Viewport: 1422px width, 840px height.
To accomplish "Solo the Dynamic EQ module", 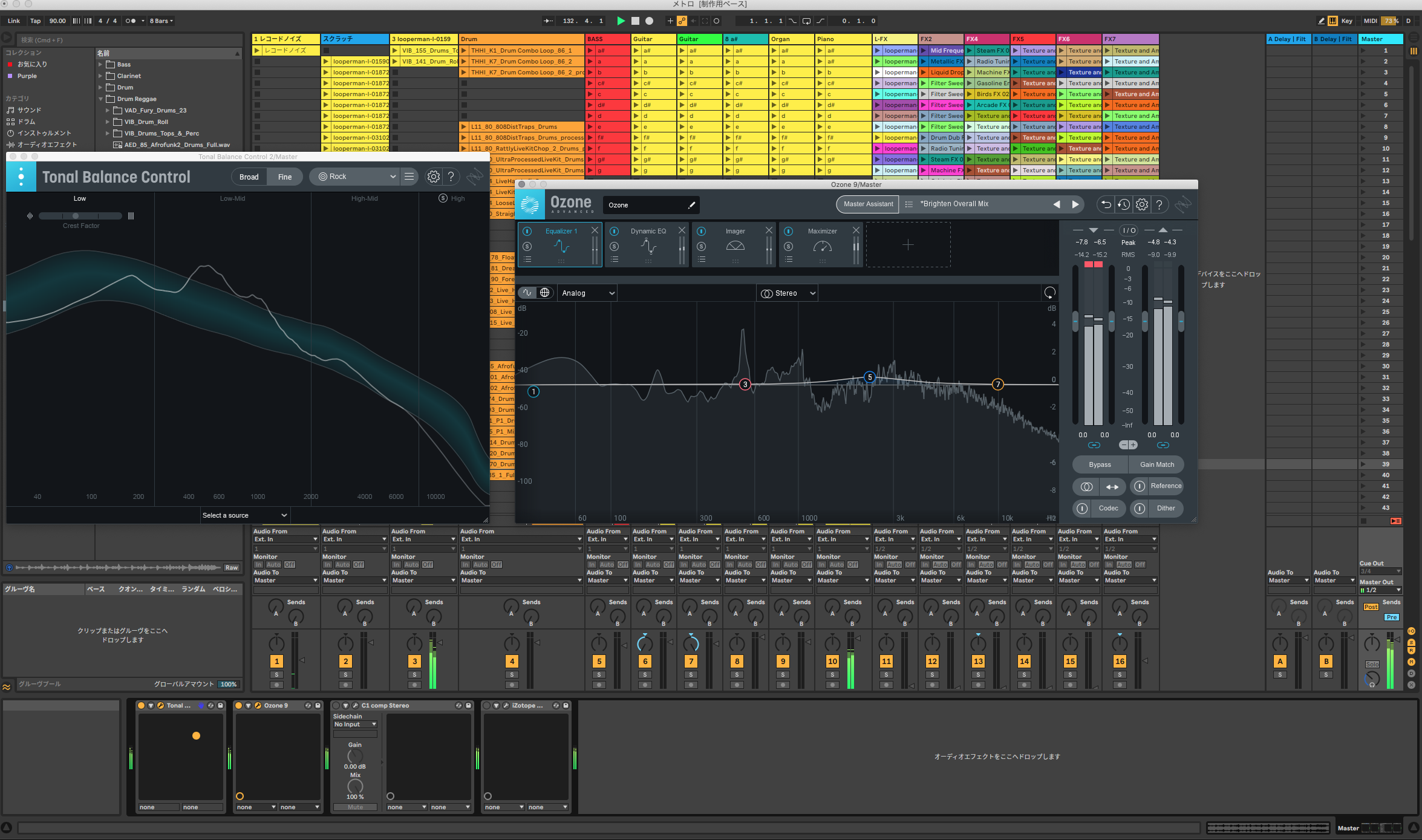I will pyautogui.click(x=614, y=246).
